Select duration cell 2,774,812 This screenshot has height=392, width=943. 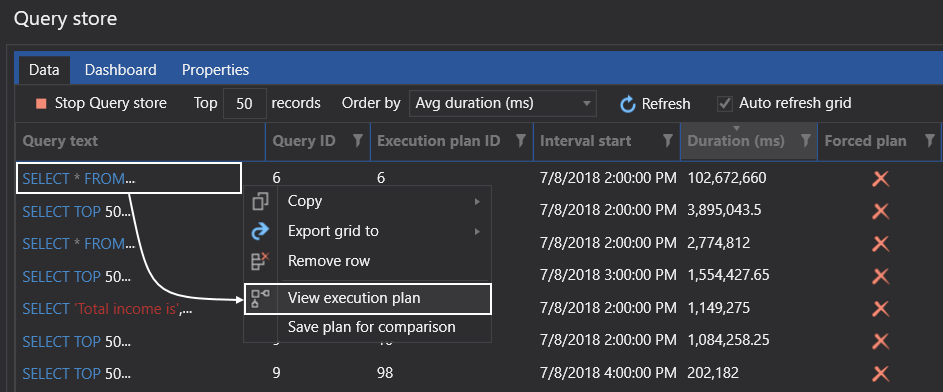[718, 243]
